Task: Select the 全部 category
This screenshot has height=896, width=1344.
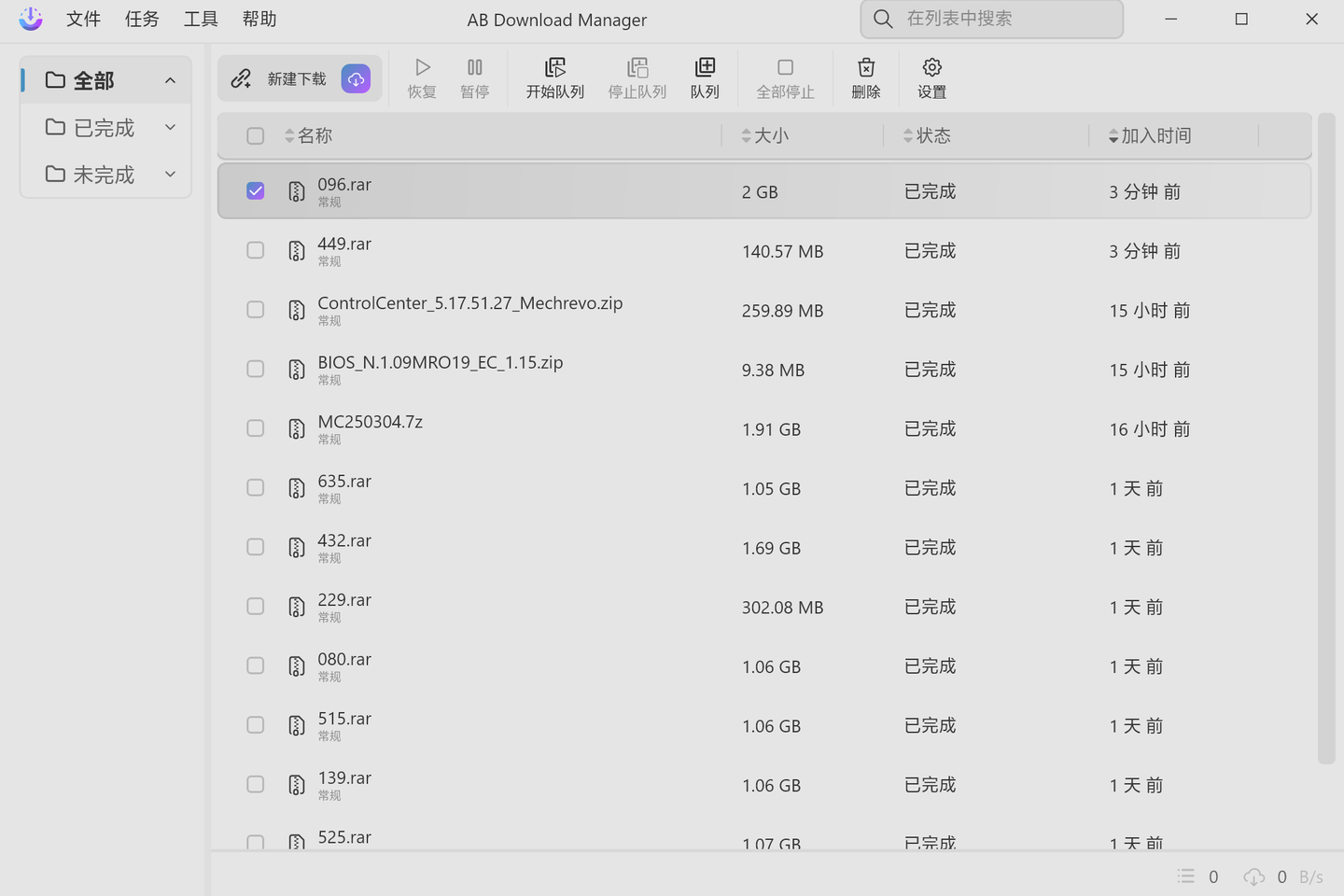Action: tap(105, 80)
